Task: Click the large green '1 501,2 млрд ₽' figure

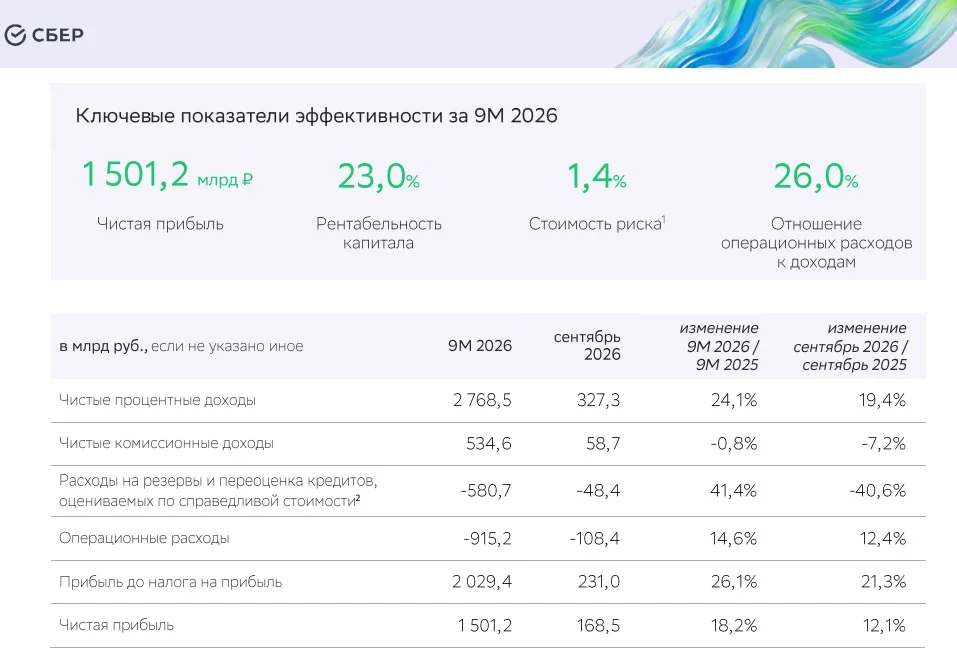Action: click(167, 175)
